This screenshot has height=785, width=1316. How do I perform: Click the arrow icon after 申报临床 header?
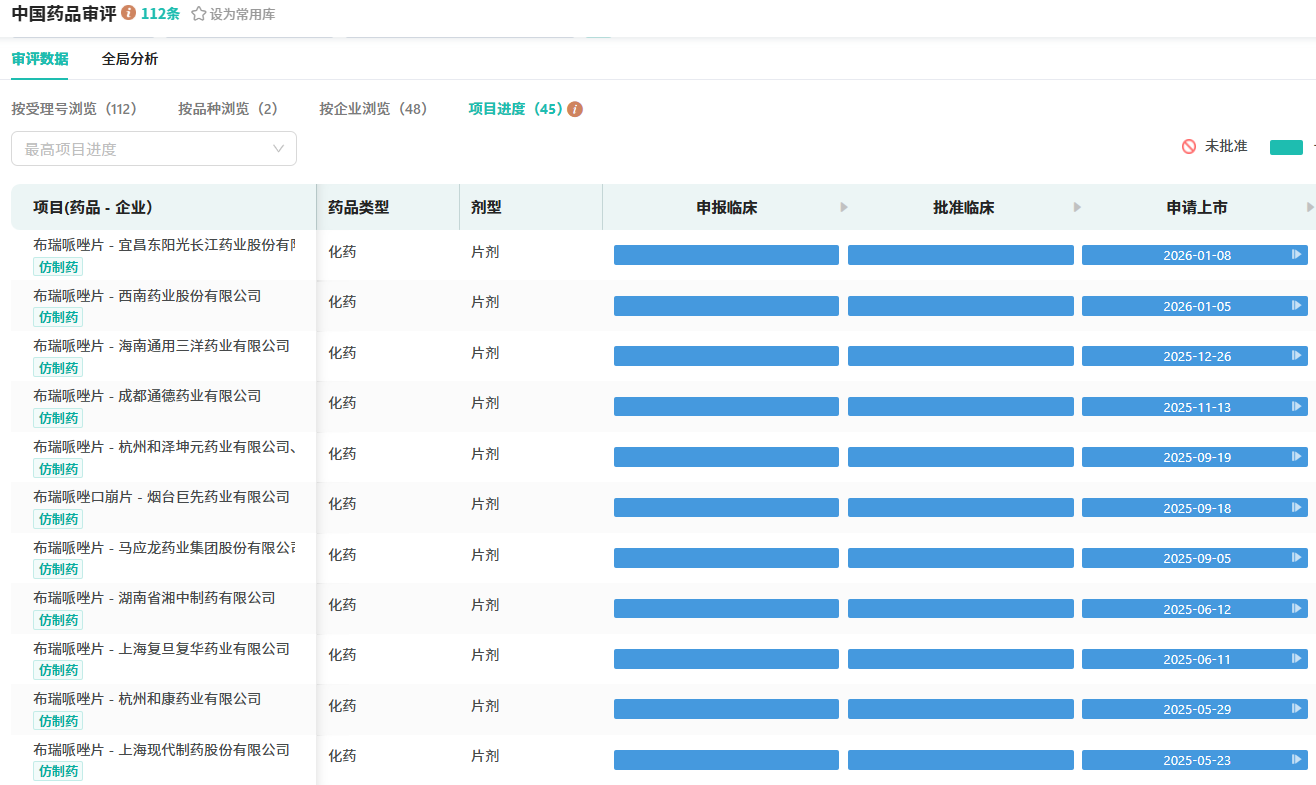844,207
